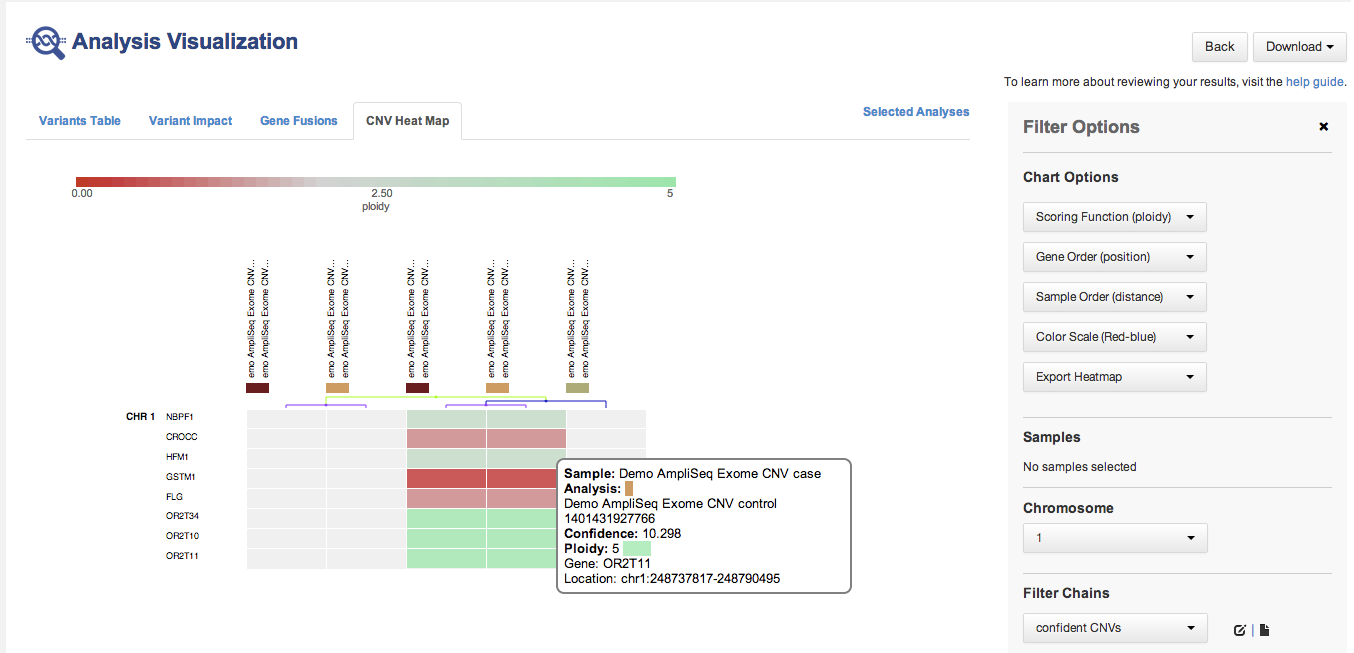Open the Variant Impact tab
The height and width of the screenshot is (653, 1354).
tap(190, 121)
